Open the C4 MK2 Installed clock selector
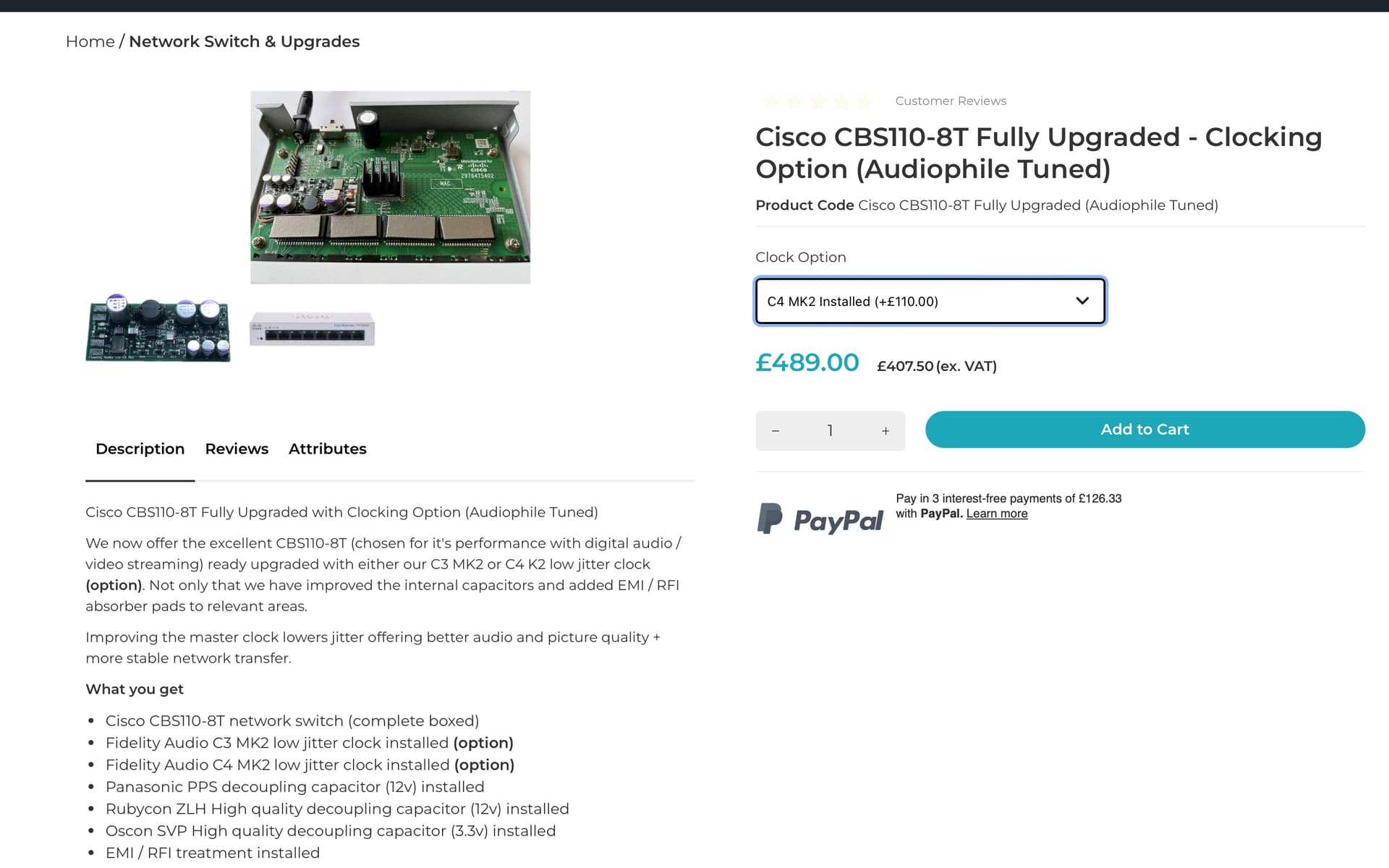Image resolution: width=1389 pixels, height=868 pixels. click(930, 301)
